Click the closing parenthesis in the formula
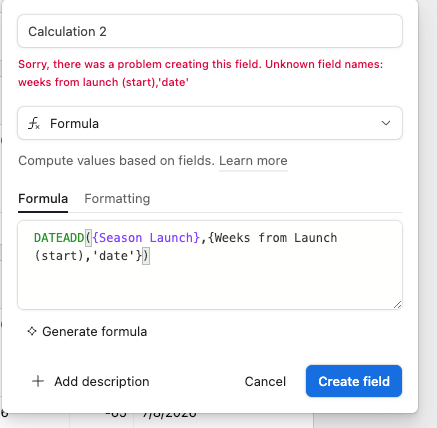437x428 pixels. [x=146, y=256]
